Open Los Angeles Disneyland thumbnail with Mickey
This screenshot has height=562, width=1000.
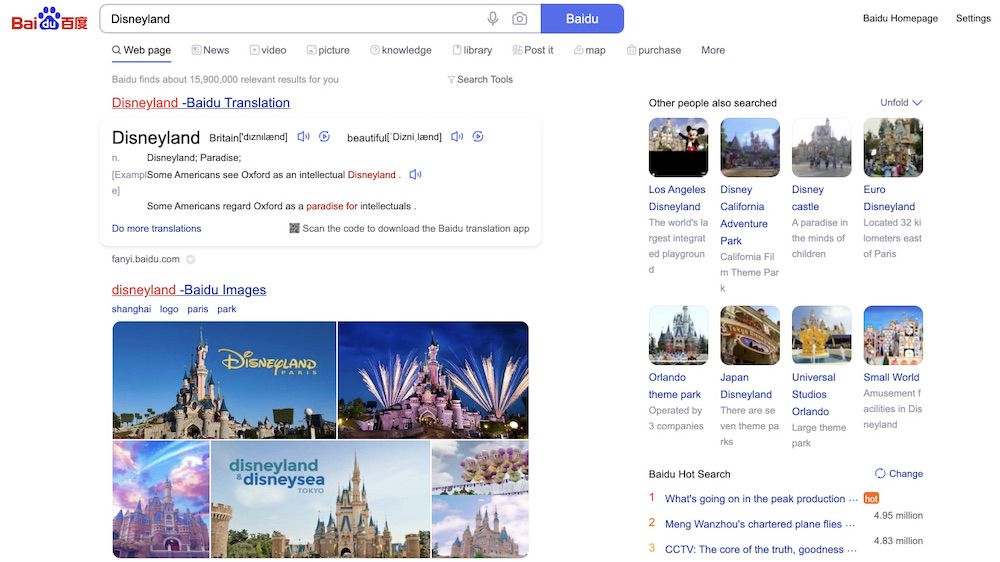[x=679, y=147]
